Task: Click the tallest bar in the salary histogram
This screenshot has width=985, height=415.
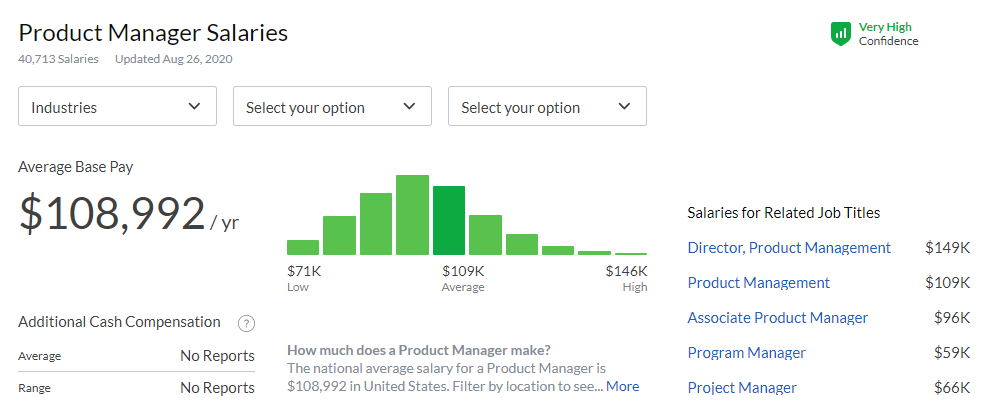Action: [412, 215]
